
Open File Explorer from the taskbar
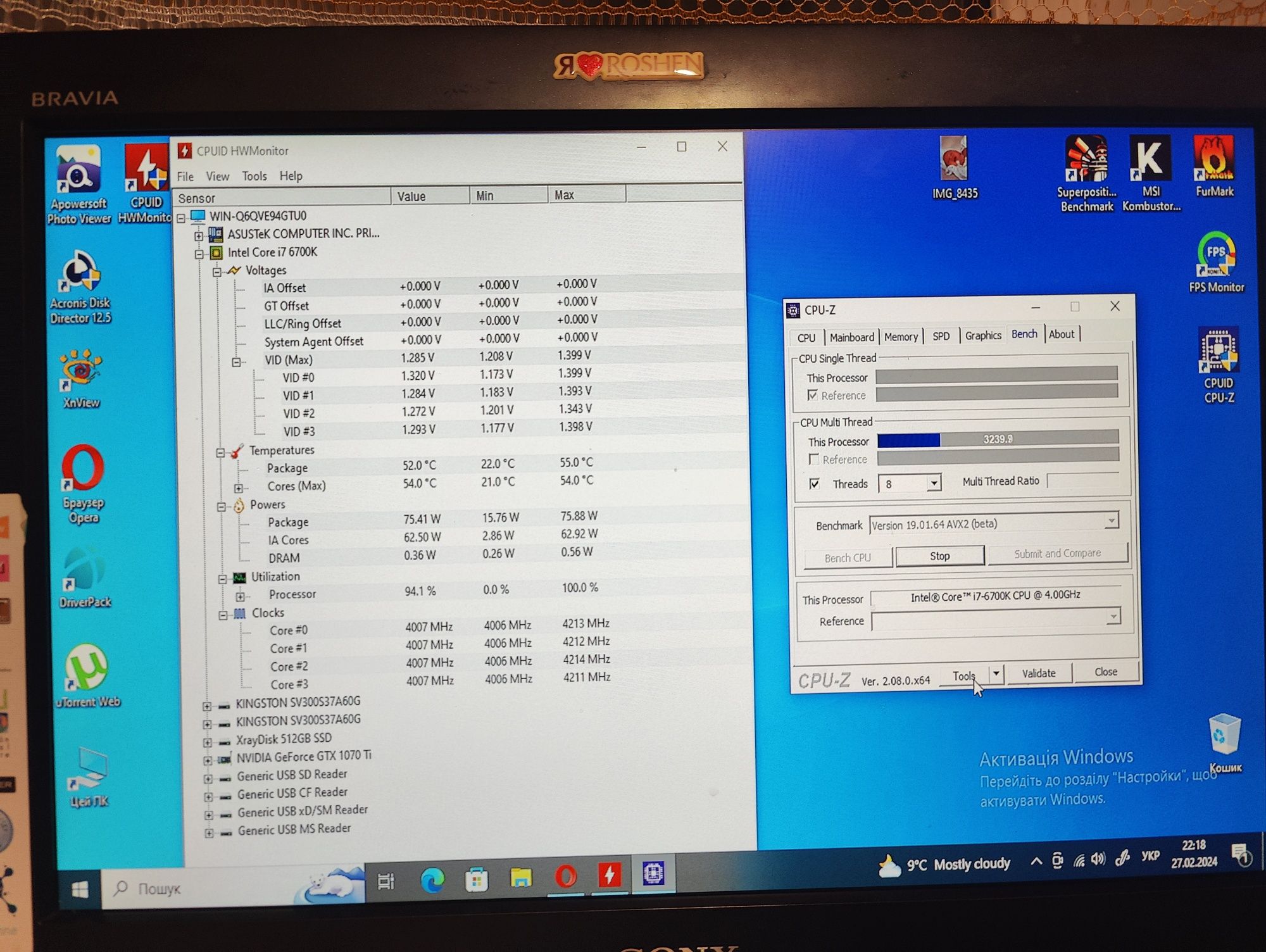coord(521,878)
